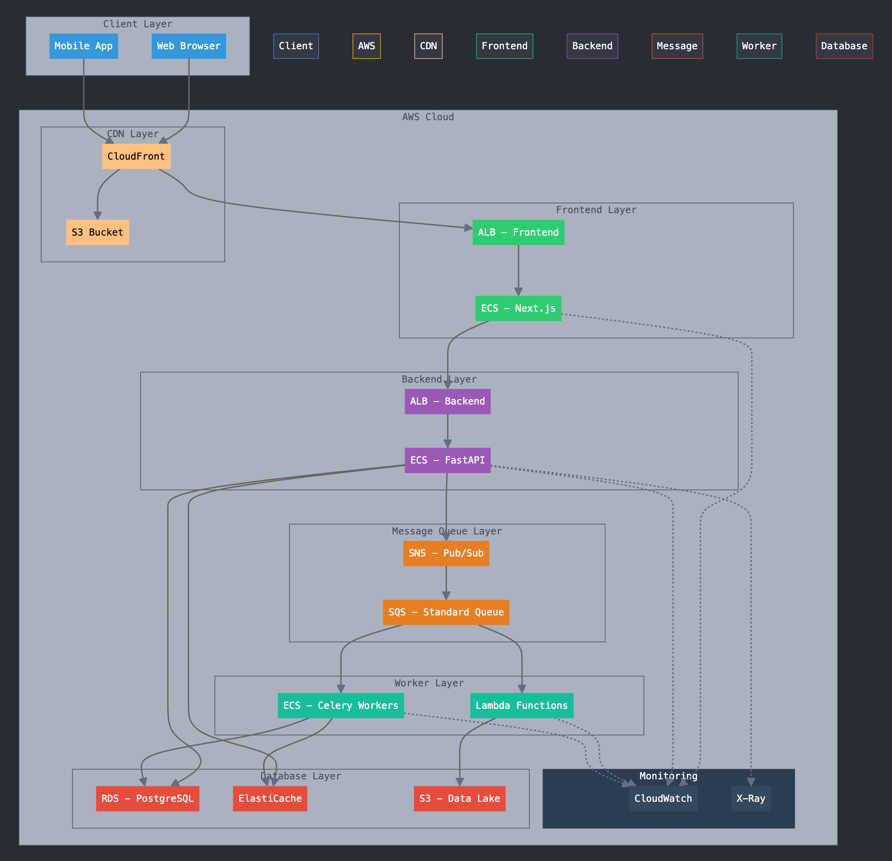The width and height of the screenshot is (892, 861).
Task: Click the Client Layer title text
Action: tap(138, 24)
